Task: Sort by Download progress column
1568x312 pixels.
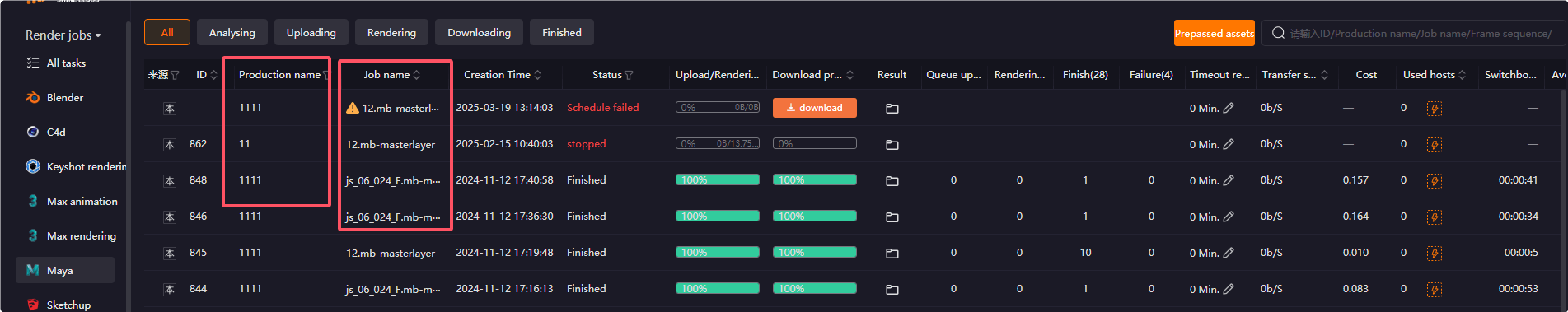Action: (850, 75)
